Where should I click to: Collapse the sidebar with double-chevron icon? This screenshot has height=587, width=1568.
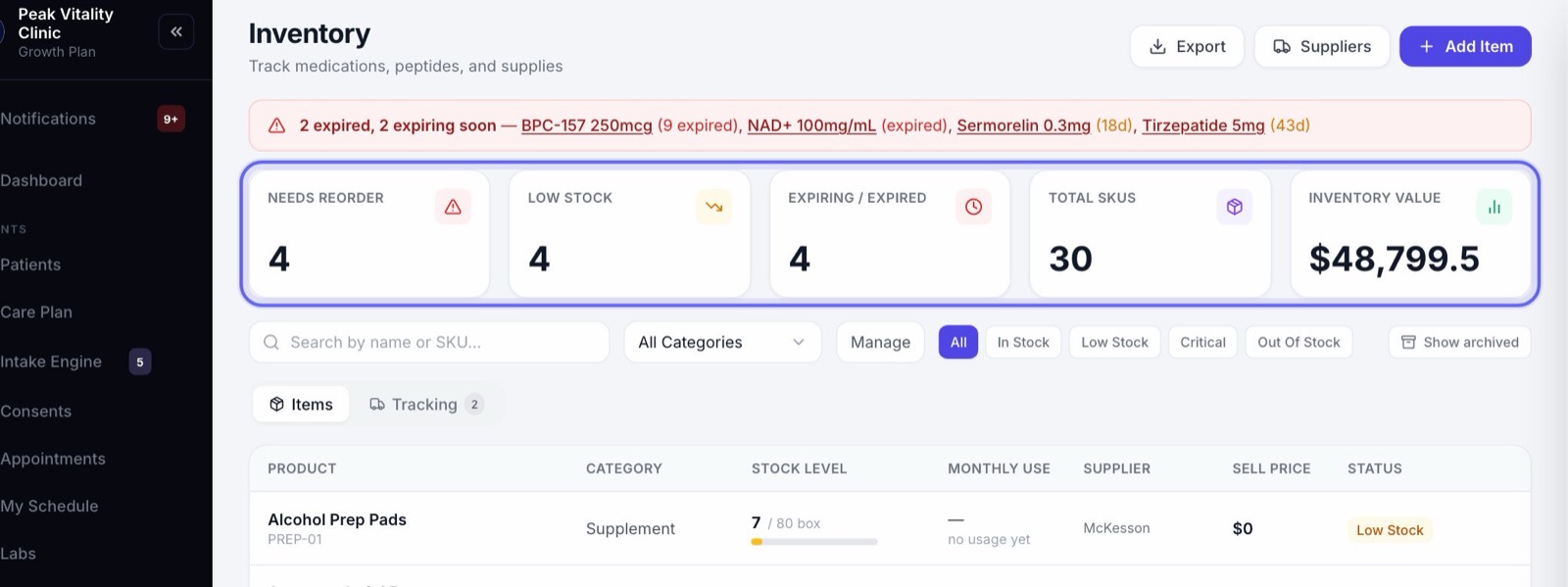coord(176,32)
